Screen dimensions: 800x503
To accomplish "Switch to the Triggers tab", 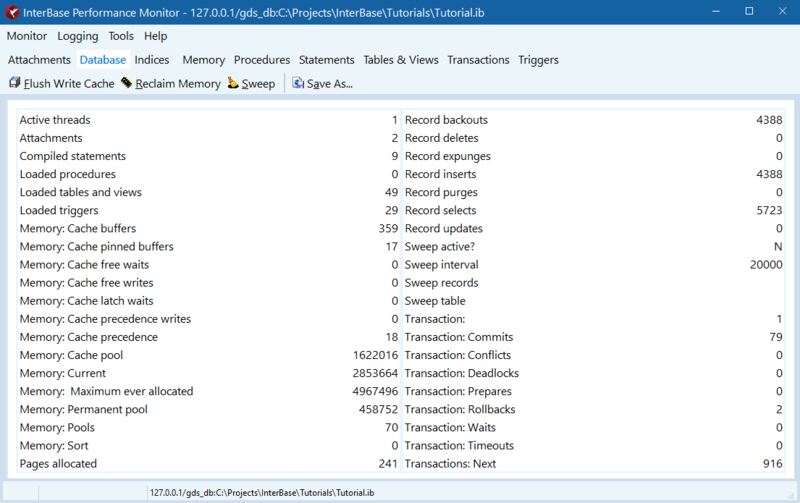I will point(538,60).
